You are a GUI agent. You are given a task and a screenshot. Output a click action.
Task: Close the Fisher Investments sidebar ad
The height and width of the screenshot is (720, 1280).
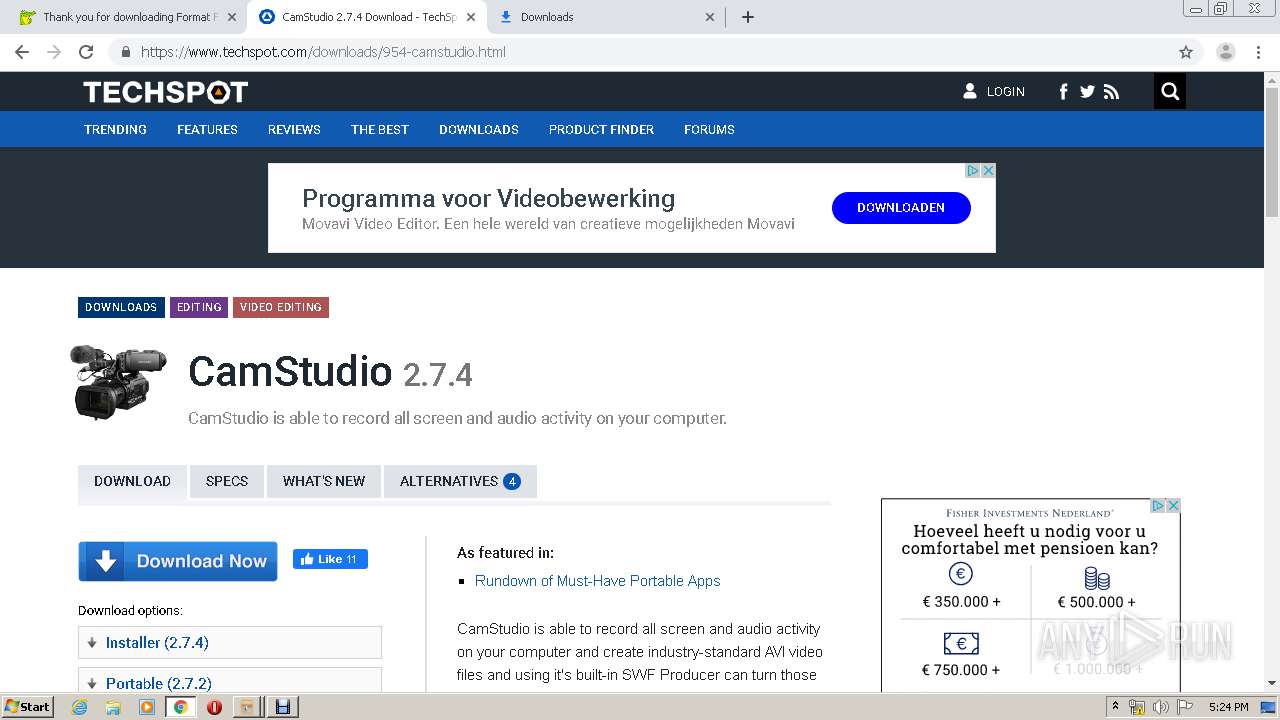point(1173,506)
